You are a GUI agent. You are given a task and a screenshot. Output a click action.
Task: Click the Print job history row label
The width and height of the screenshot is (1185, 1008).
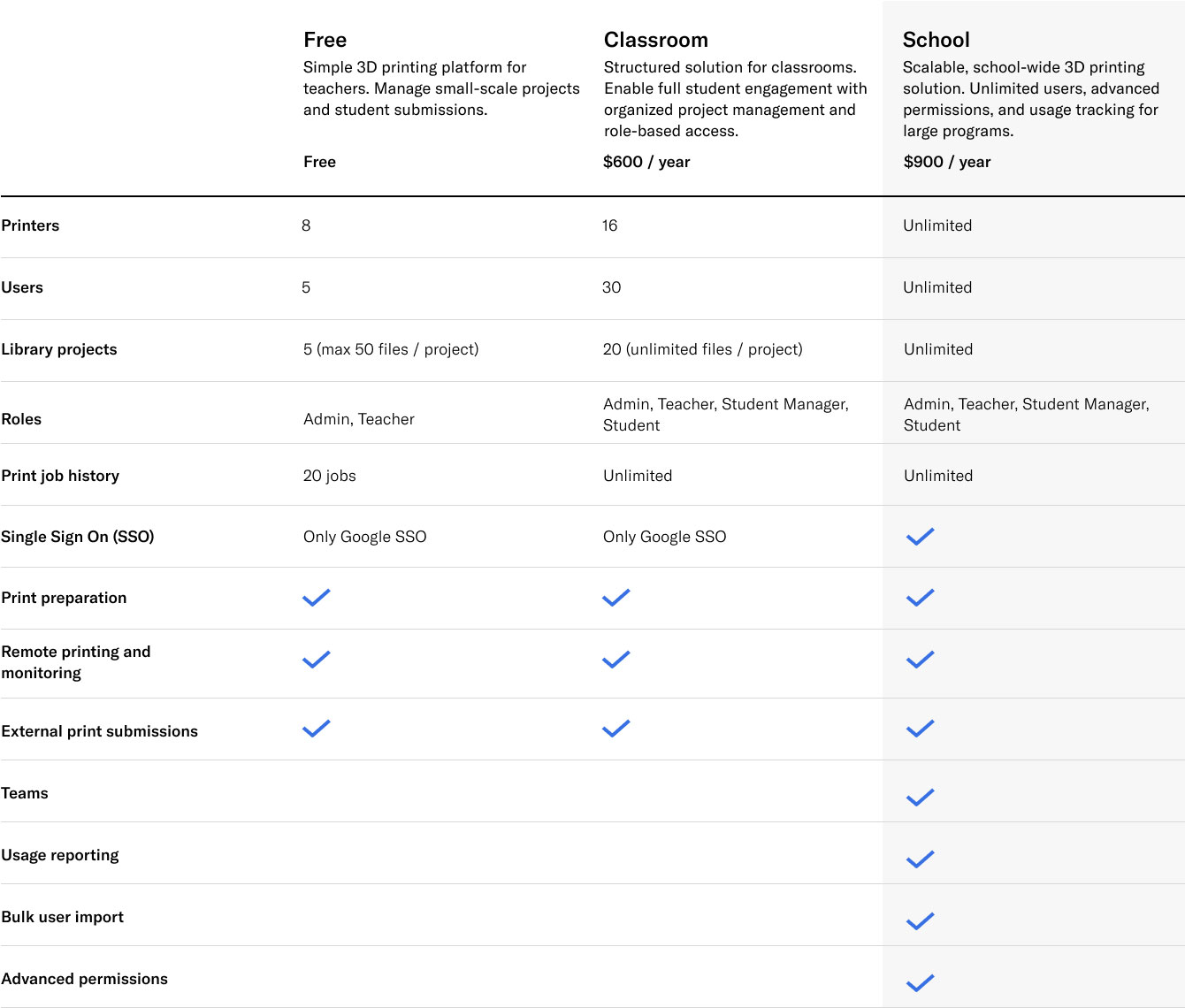(x=60, y=476)
